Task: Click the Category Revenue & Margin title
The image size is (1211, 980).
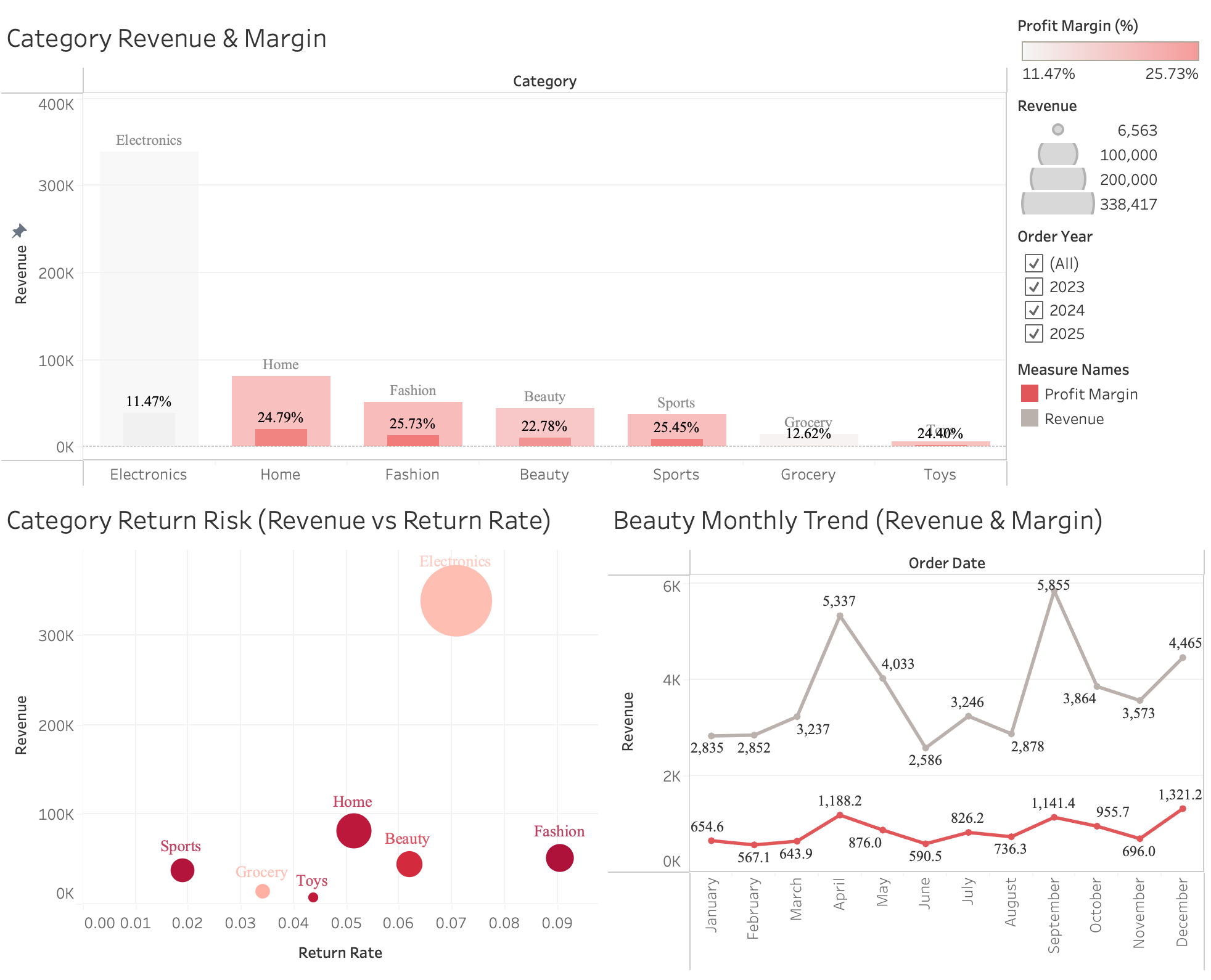Action: point(166,38)
